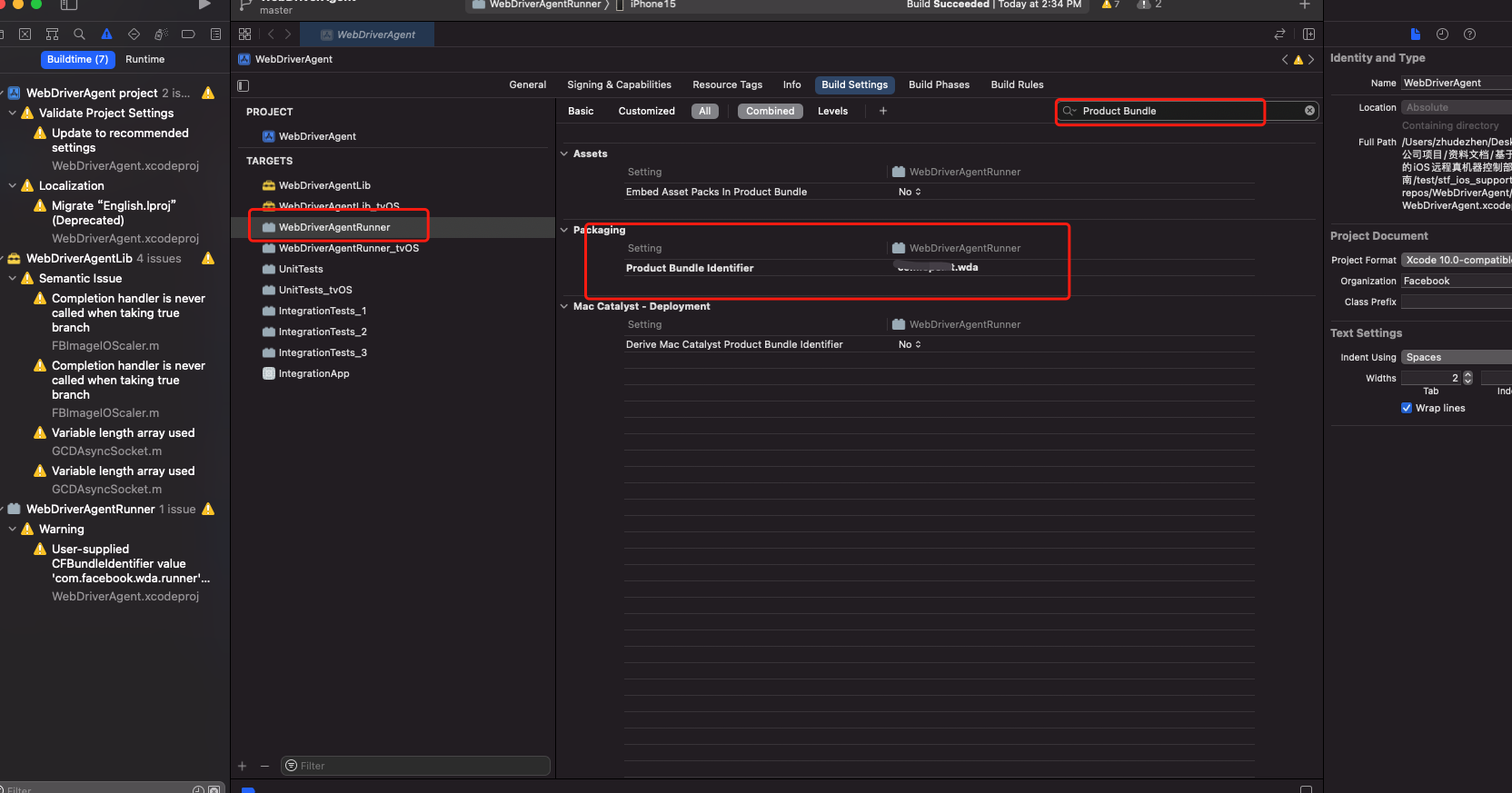Open the Test navigator diamond icon
This screenshot has height=793, width=1512.
134,35
